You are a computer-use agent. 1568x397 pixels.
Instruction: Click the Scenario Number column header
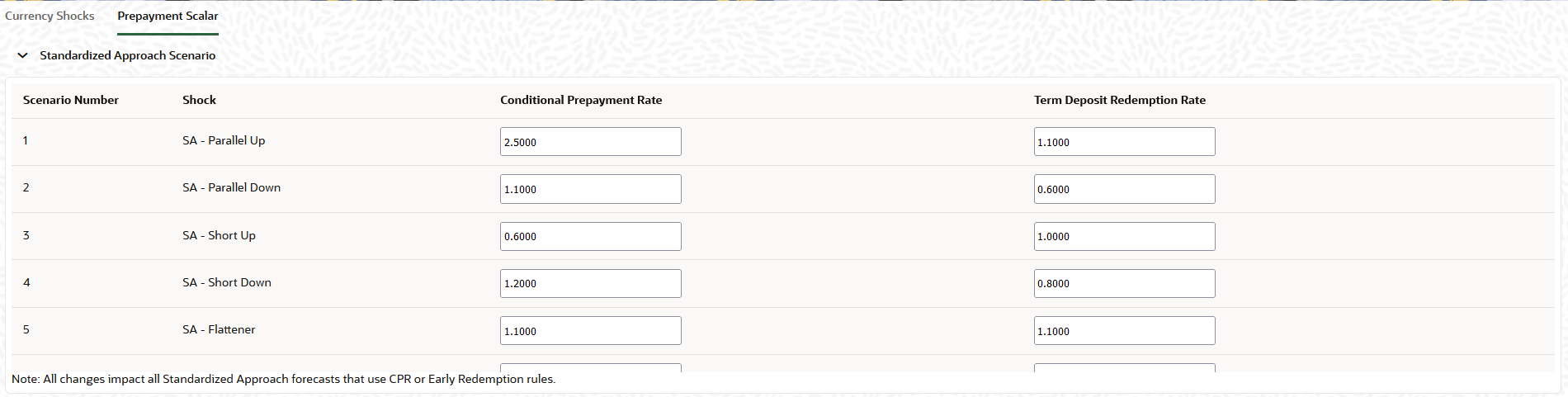(71, 100)
